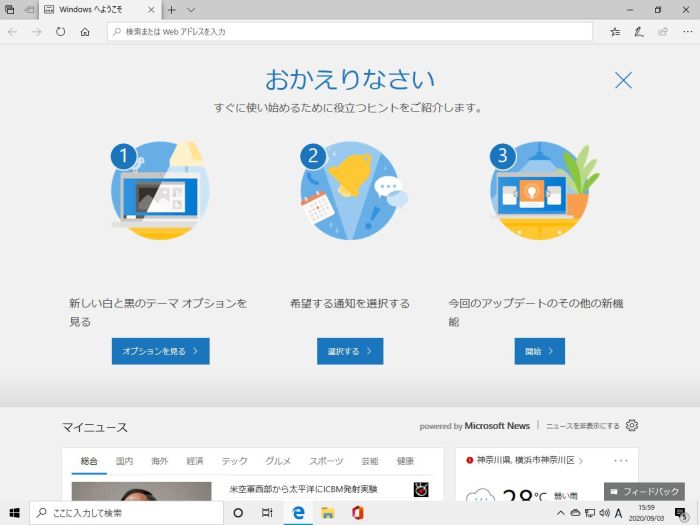Expand the Kanagawa weather location chevron
700x525 pixels.
coord(580,460)
